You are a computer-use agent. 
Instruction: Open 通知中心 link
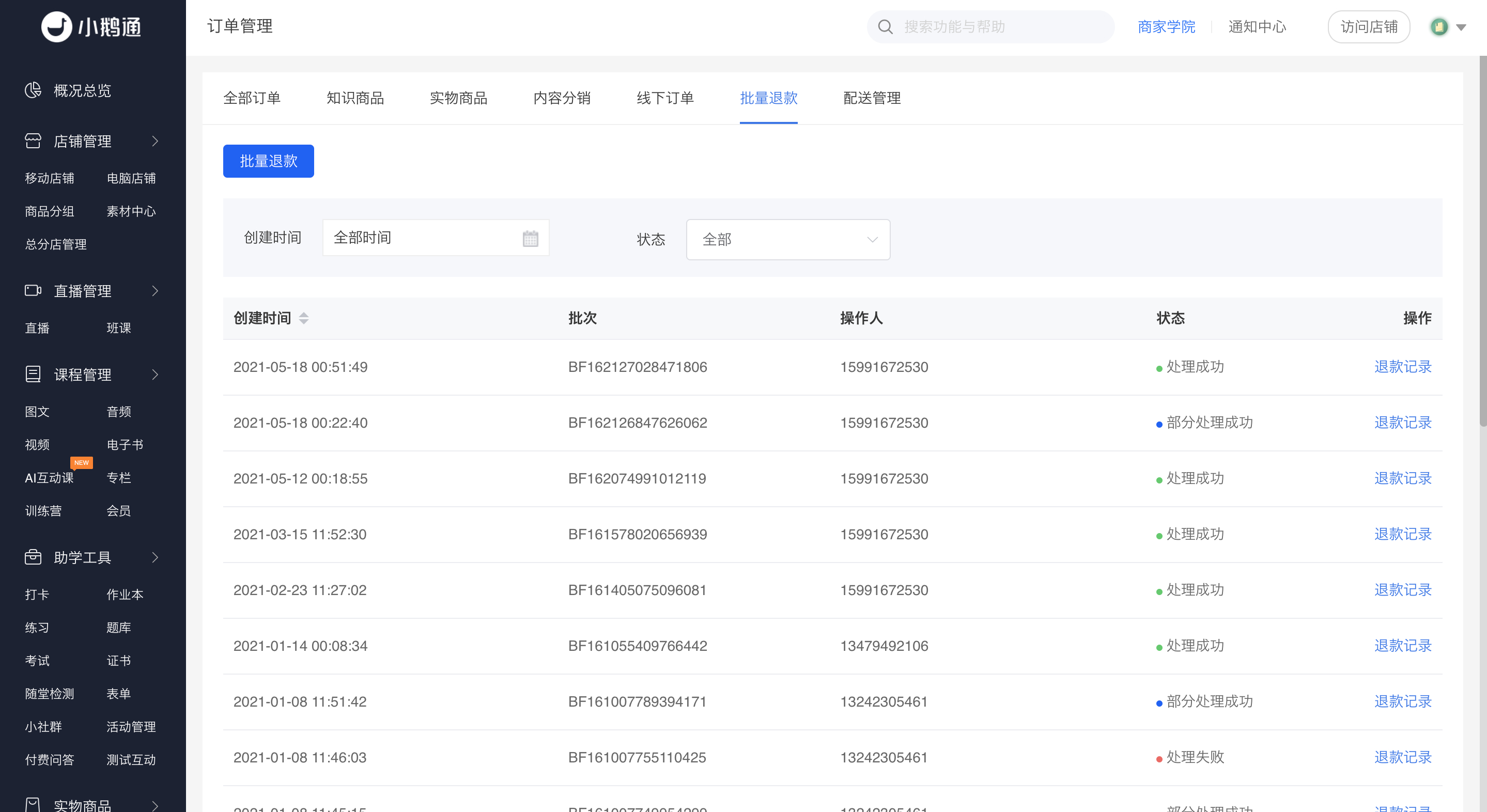(x=1257, y=26)
